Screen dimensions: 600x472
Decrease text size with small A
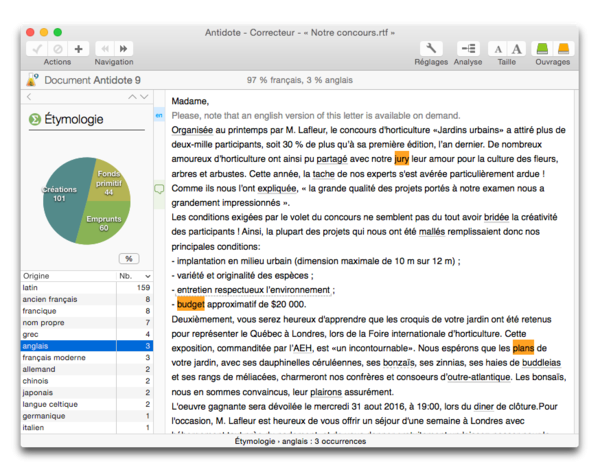point(498,49)
